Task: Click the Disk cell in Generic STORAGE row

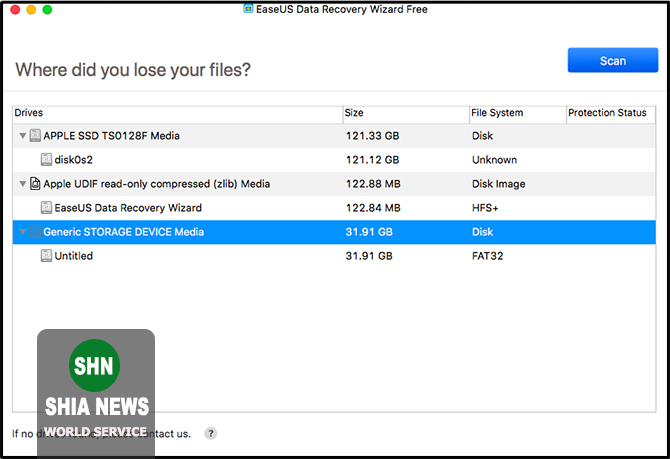Action: pos(482,232)
